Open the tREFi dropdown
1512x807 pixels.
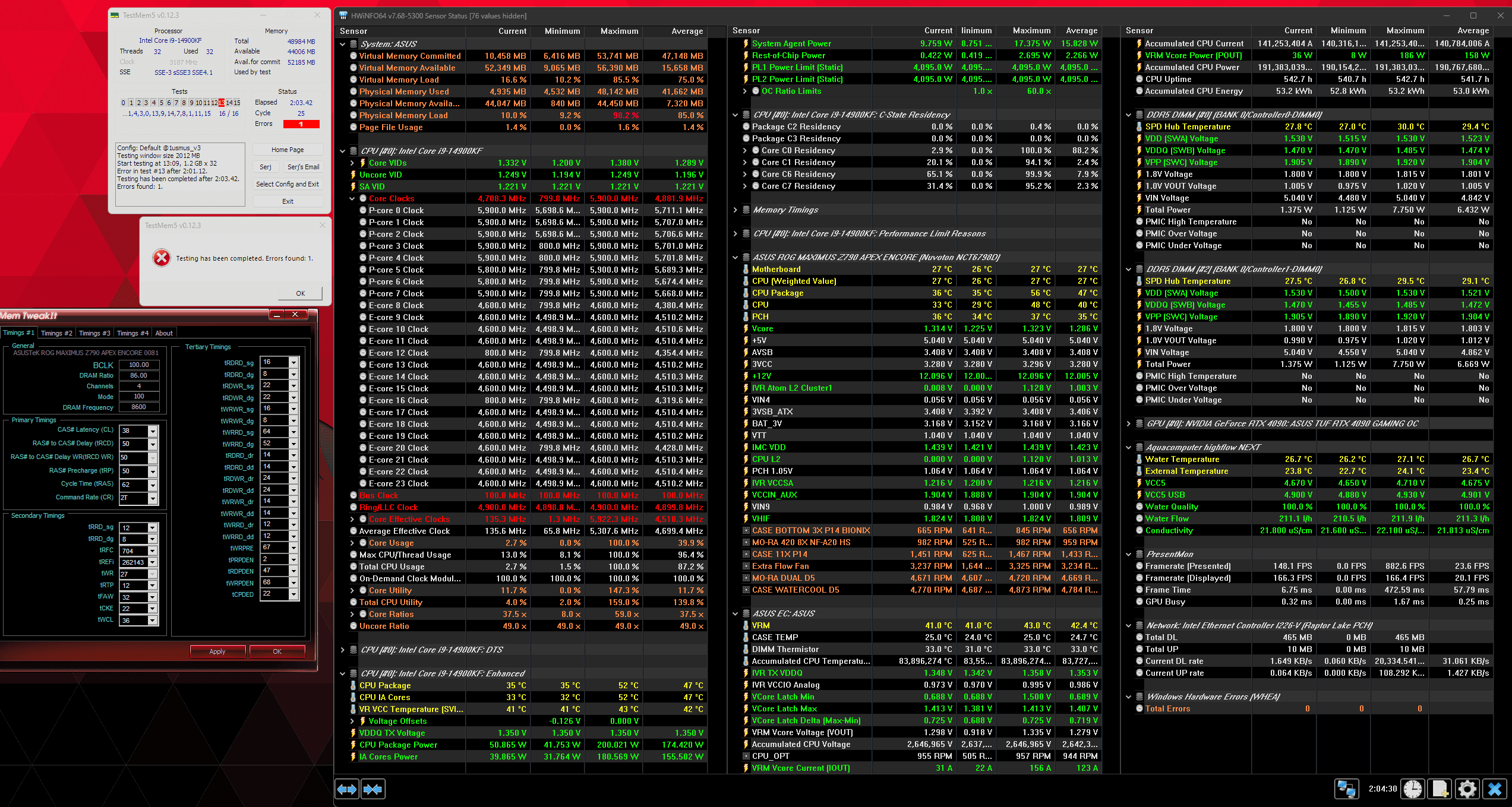pyautogui.click(x=153, y=562)
